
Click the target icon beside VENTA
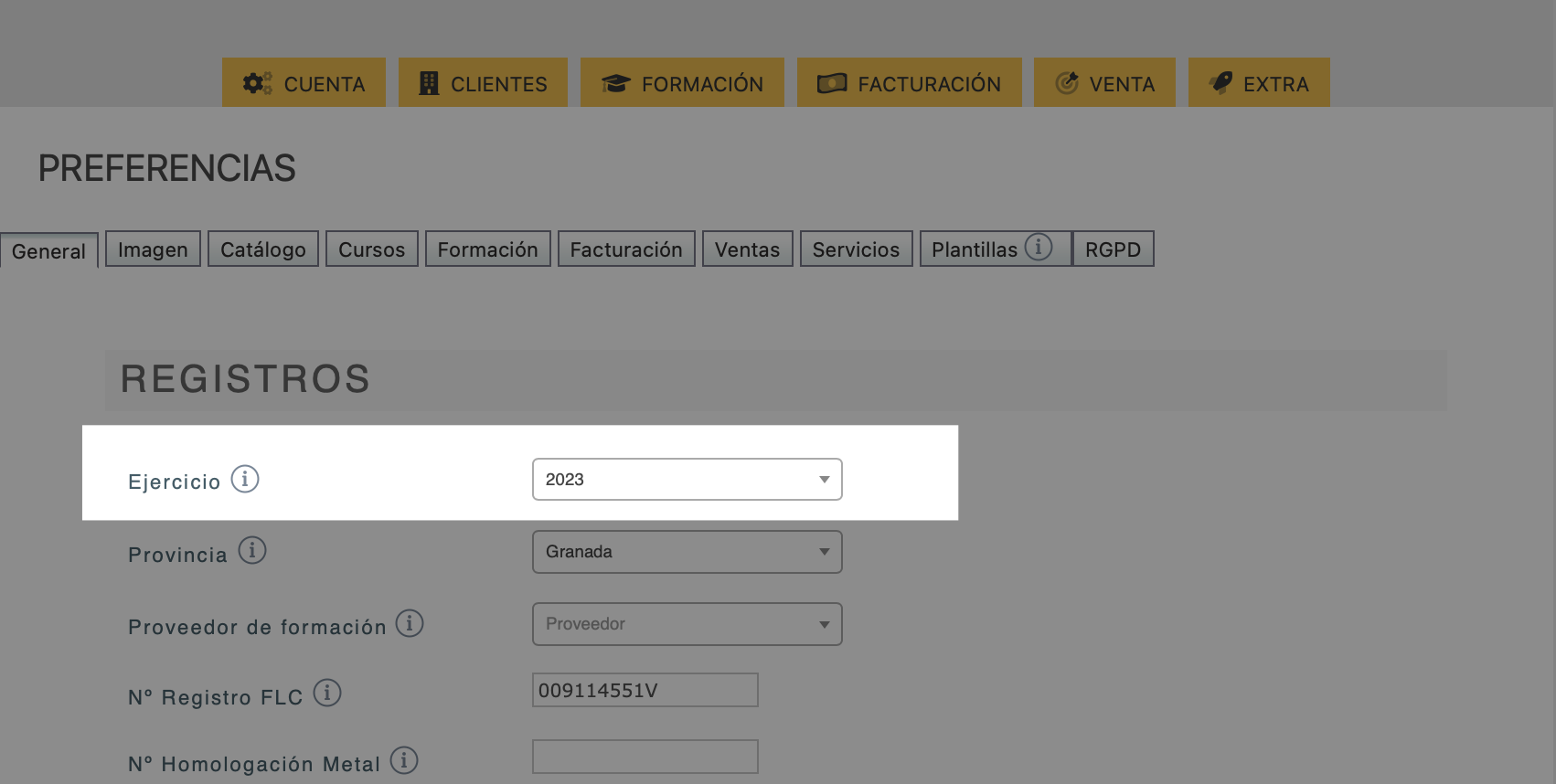point(1067,83)
